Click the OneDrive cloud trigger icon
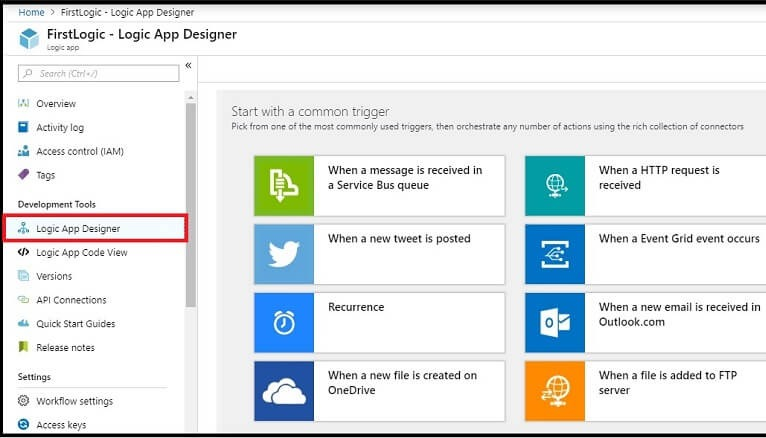Screen dimensions: 766x438 point(284,391)
